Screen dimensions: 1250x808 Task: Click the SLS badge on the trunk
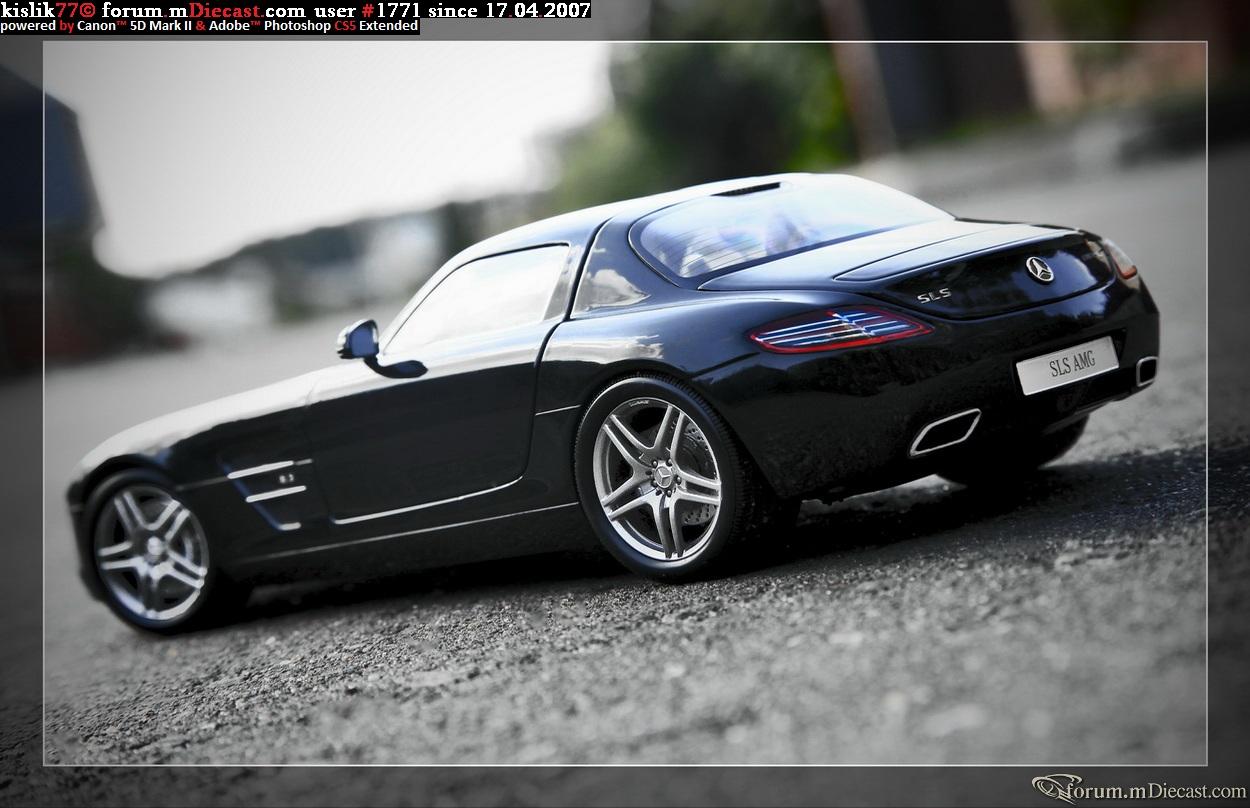click(934, 295)
